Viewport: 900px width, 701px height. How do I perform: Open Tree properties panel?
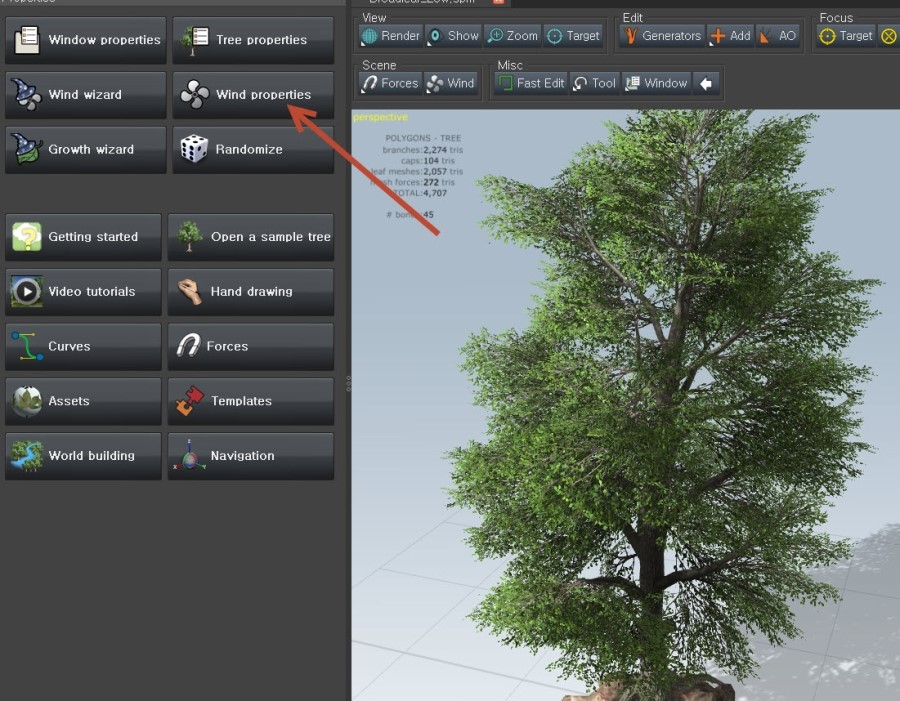point(253,40)
